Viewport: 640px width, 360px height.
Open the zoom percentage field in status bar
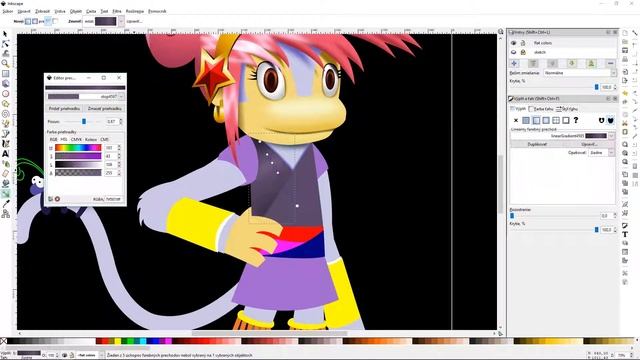[x=622, y=355]
